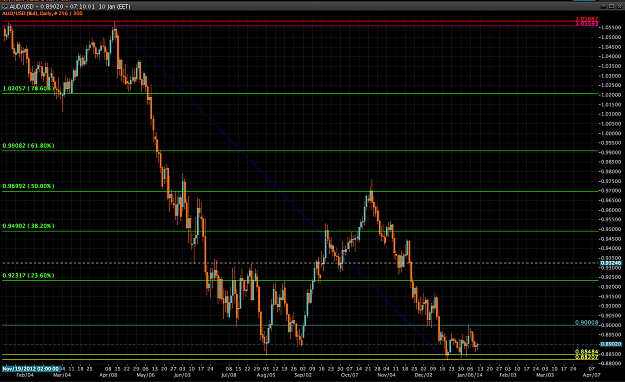
Task: Click the Jan/06/14 label on time axis
Action: coord(470,375)
